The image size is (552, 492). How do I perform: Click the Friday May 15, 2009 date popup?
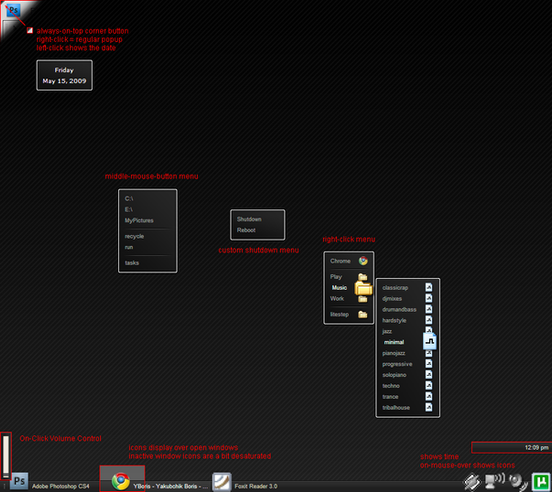tap(64, 75)
